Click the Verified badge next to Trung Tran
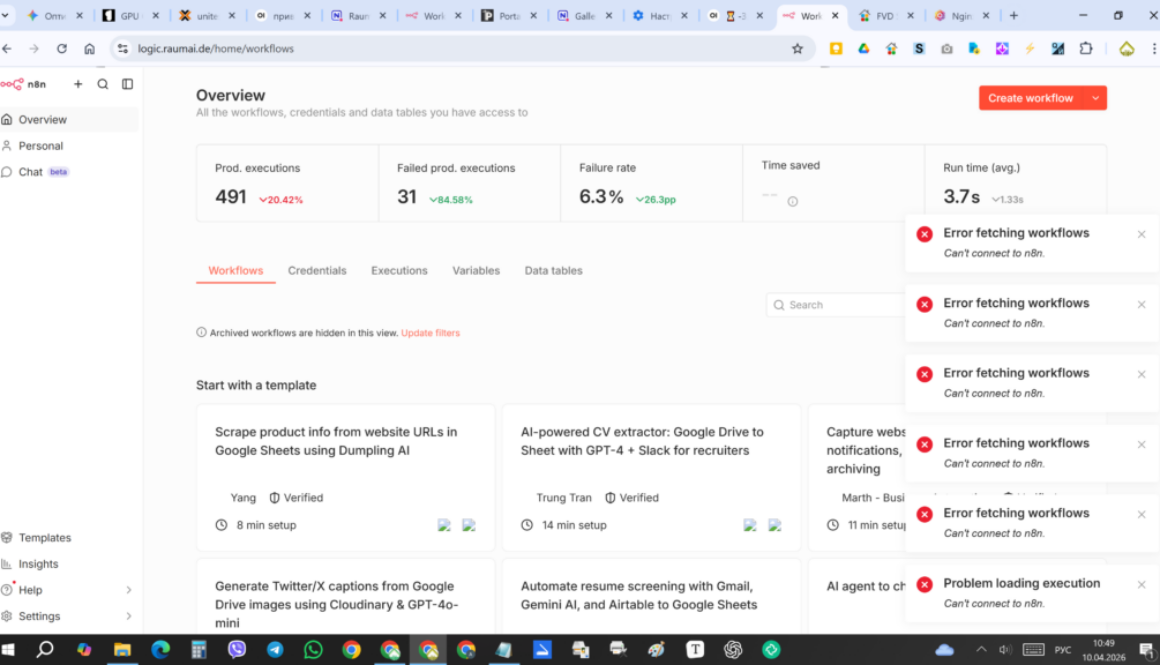Screen dimensions: 1160x665 click(632, 498)
